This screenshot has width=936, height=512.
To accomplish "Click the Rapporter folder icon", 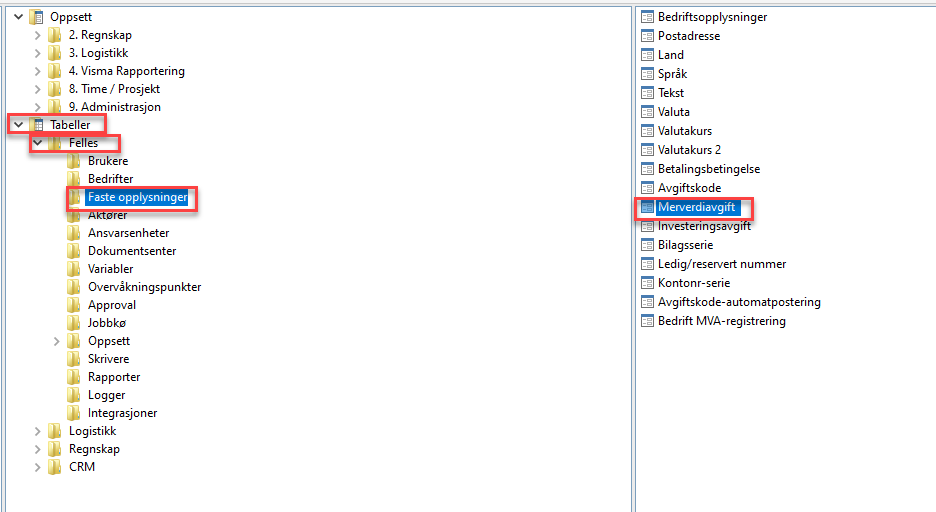I will tap(73, 377).
